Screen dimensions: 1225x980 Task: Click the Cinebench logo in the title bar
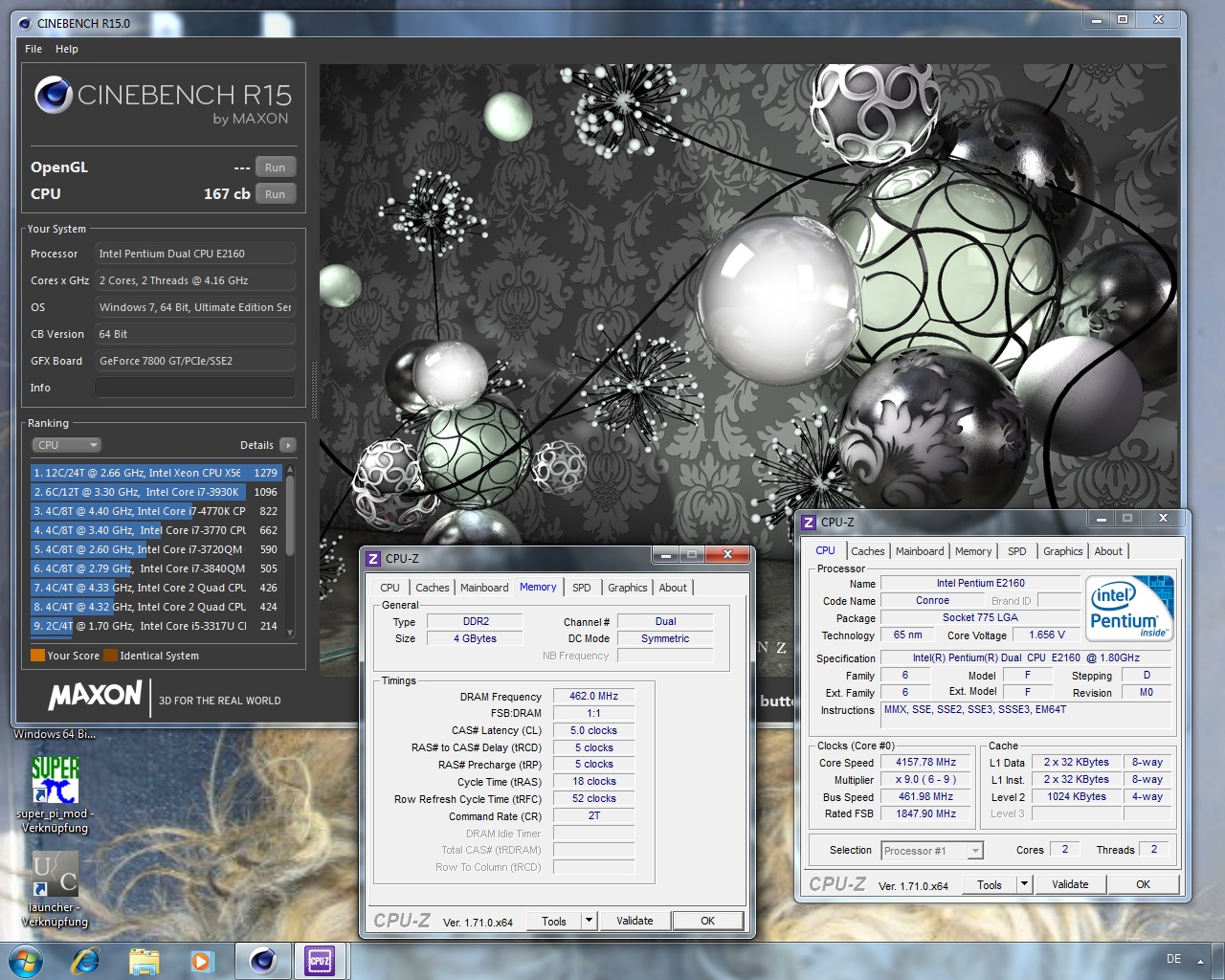click(x=25, y=23)
